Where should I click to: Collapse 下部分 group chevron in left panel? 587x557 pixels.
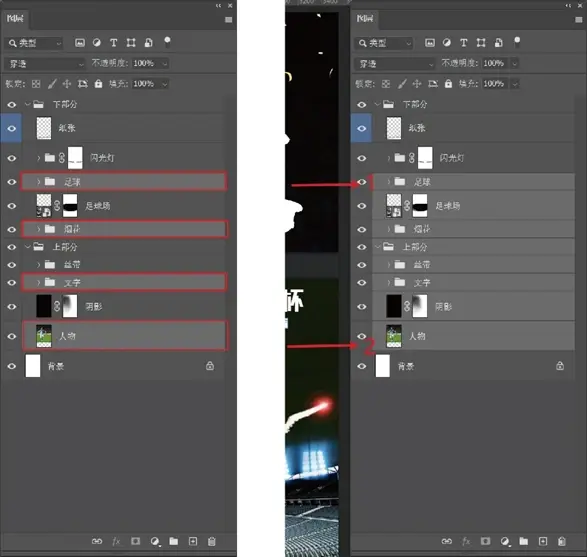(x=27, y=104)
